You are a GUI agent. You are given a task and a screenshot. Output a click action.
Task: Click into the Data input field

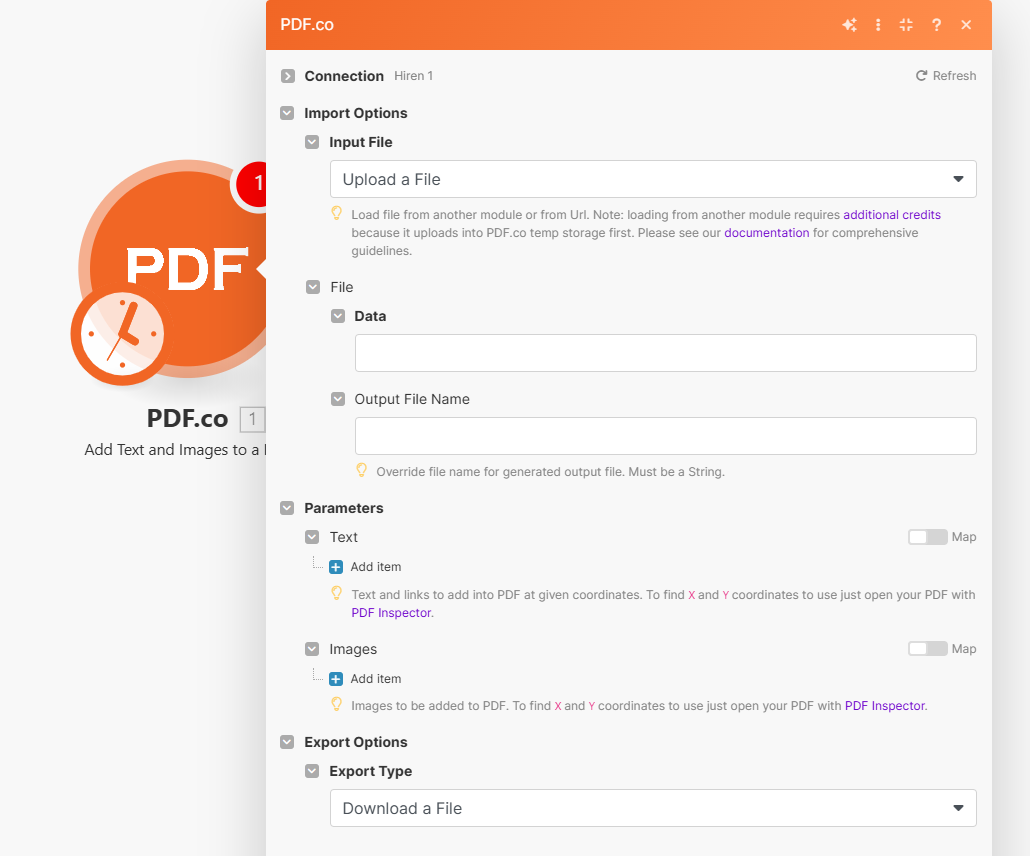pyautogui.click(x=665, y=353)
